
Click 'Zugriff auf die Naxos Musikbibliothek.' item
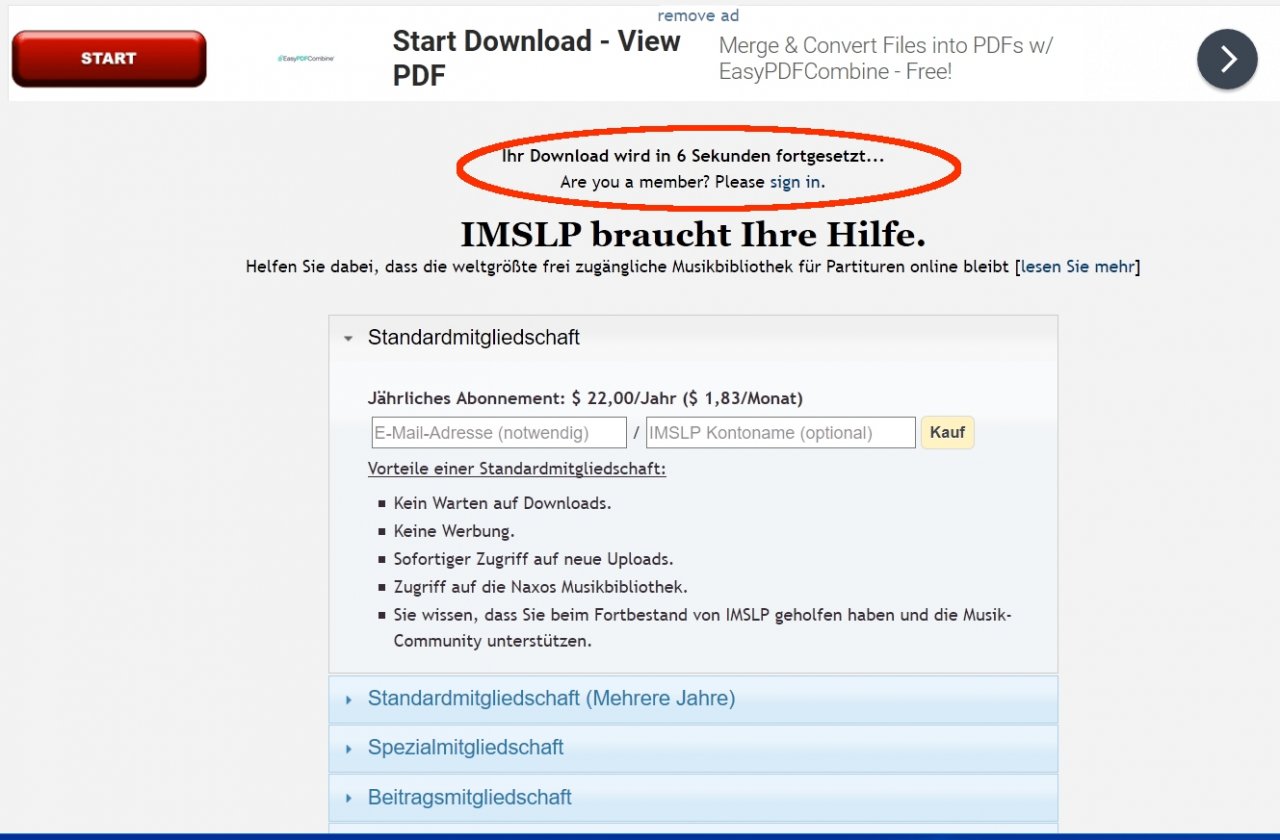pos(540,587)
